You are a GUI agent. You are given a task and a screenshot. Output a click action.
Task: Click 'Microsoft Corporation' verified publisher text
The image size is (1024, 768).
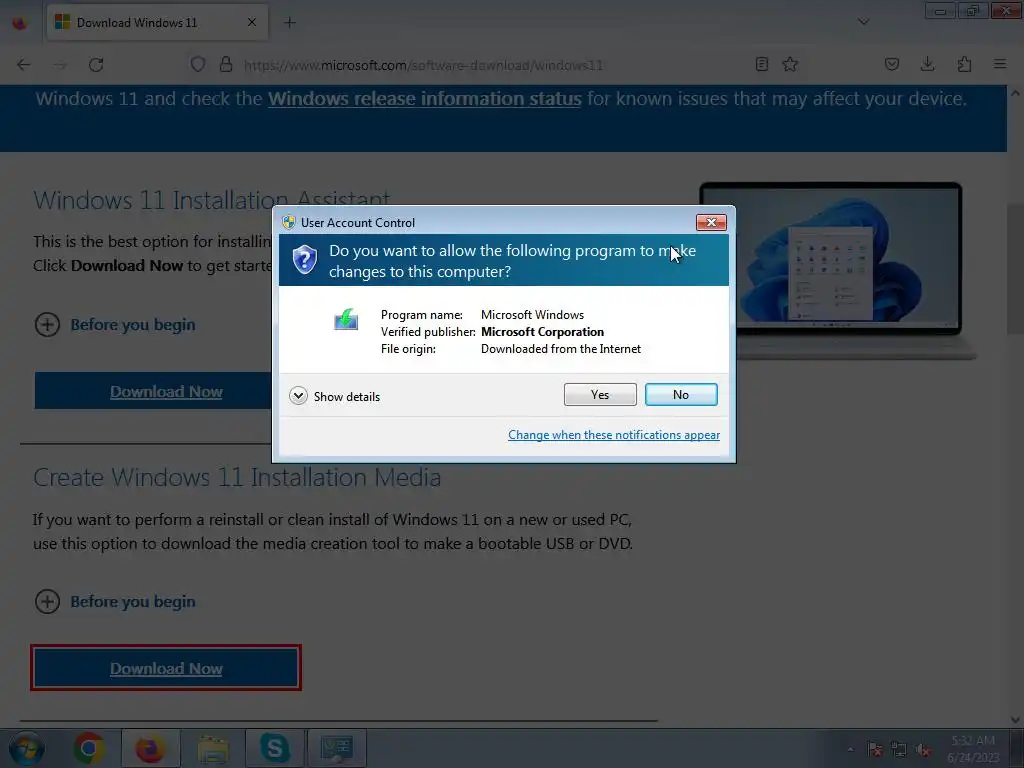tap(542, 332)
